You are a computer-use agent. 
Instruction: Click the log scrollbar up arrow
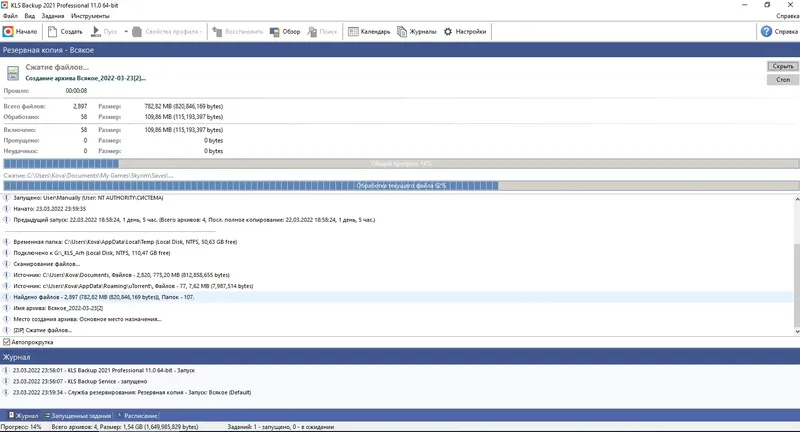click(x=796, y=199)
